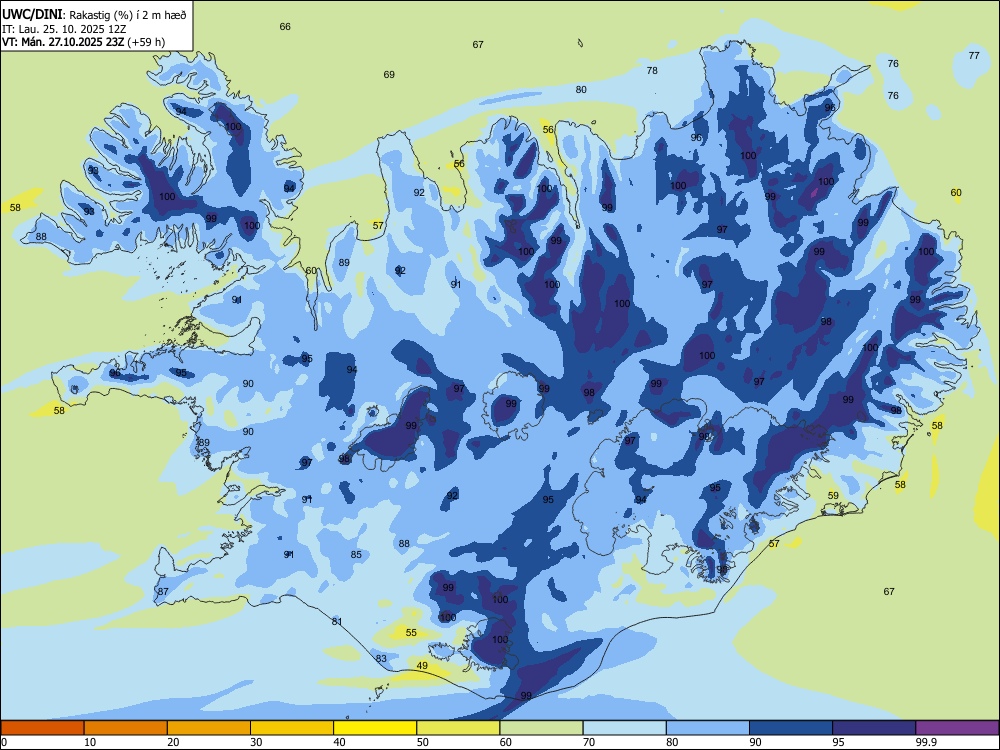Click the legend tick label '70'
The image size is (1000, 750).
point(589,742)
